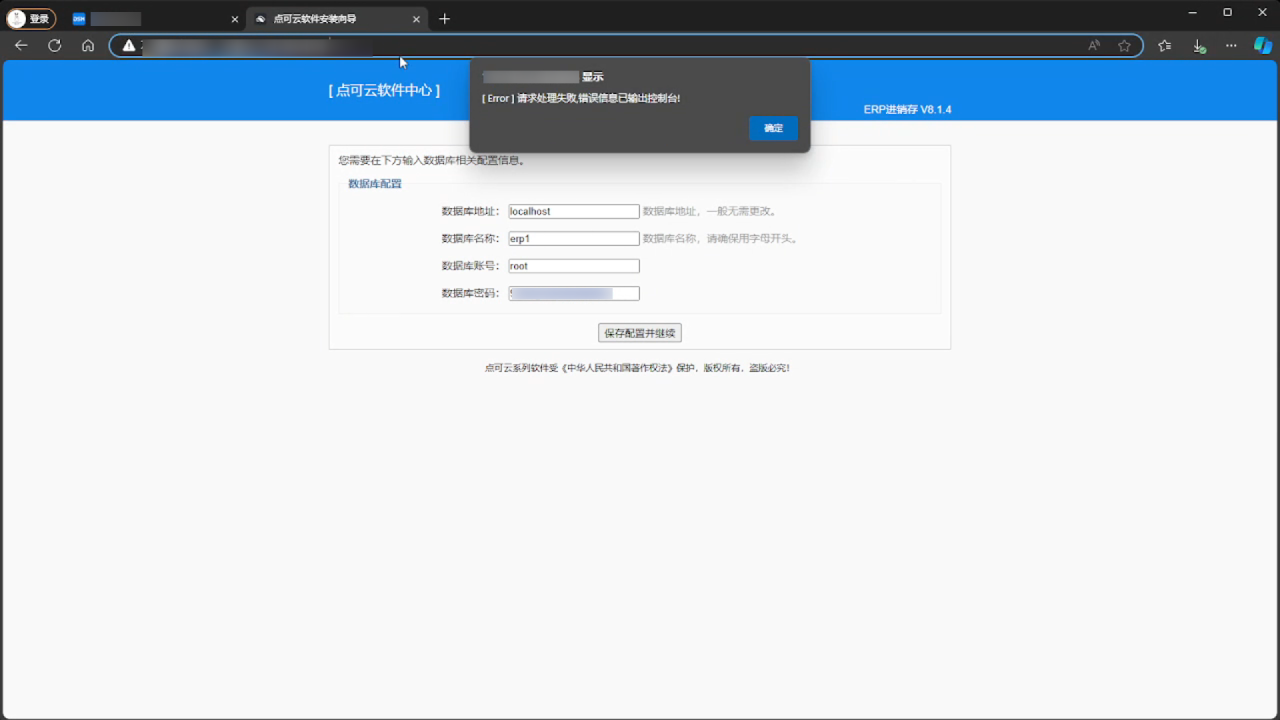Click the 登录 profile button

coord(31,19)
